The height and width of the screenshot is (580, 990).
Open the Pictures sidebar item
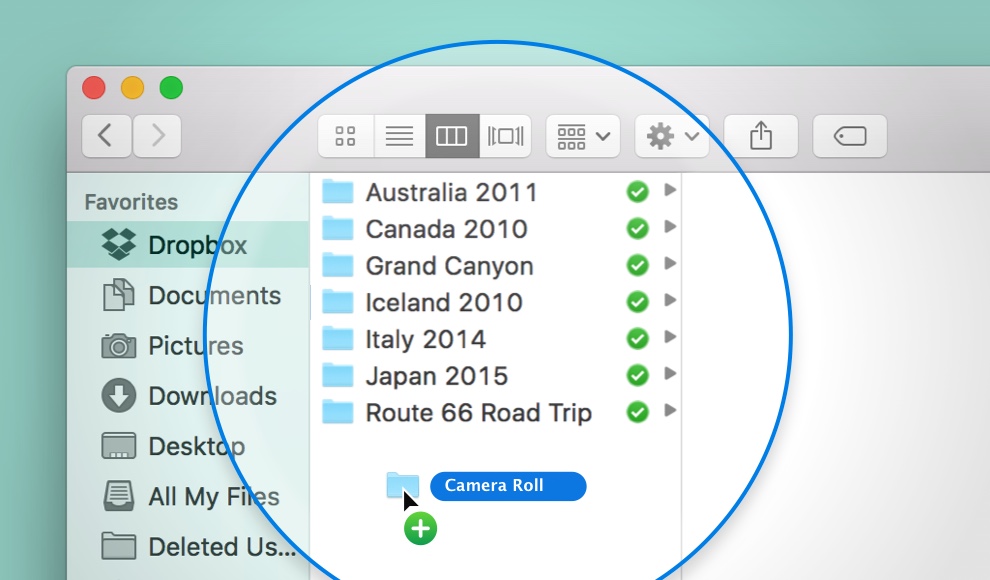tap(195, 346)
